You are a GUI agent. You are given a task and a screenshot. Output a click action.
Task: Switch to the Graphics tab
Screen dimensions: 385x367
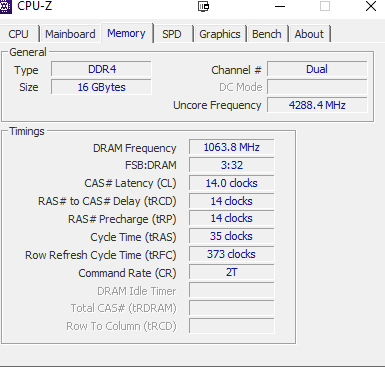point(220,34)
